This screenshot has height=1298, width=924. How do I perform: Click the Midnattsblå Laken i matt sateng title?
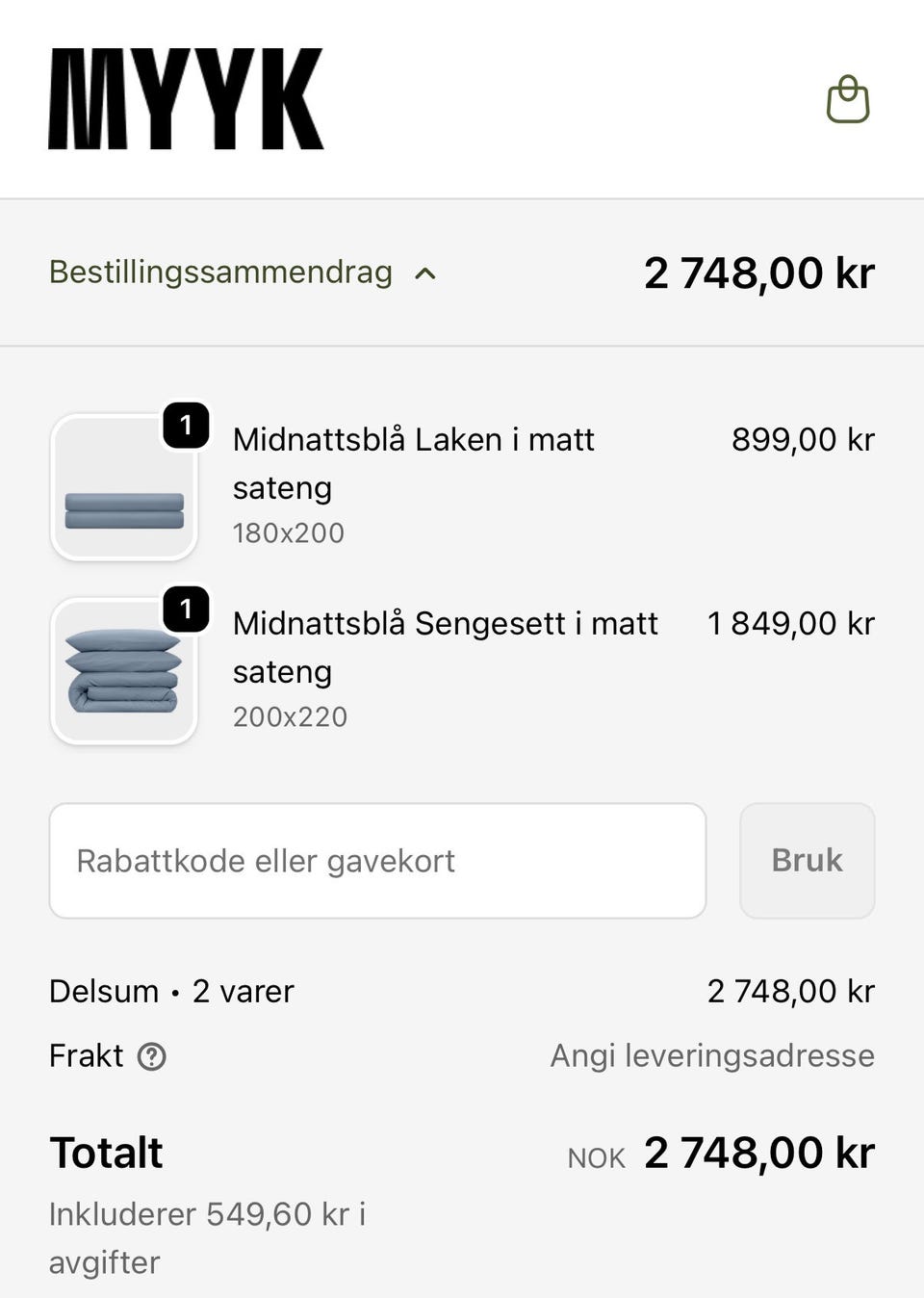[x=414, y=463]
